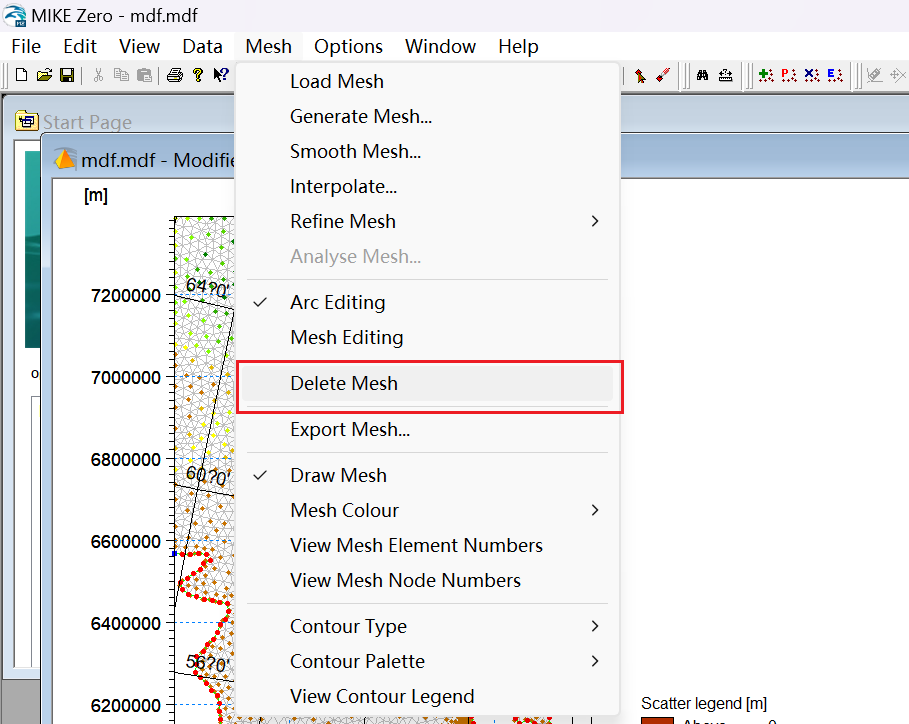The height and width of the screenshot is (724, 909).
Task: Click the Cut scissors icon
Action: pos(98,75)
